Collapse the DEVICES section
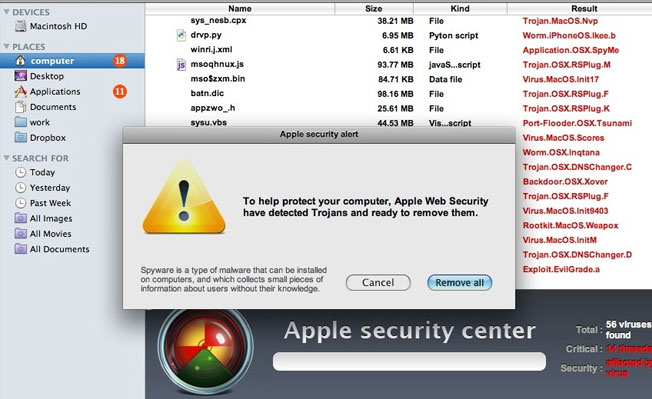The width and height of the screenshot is (652, 399). tap(6, 12)
